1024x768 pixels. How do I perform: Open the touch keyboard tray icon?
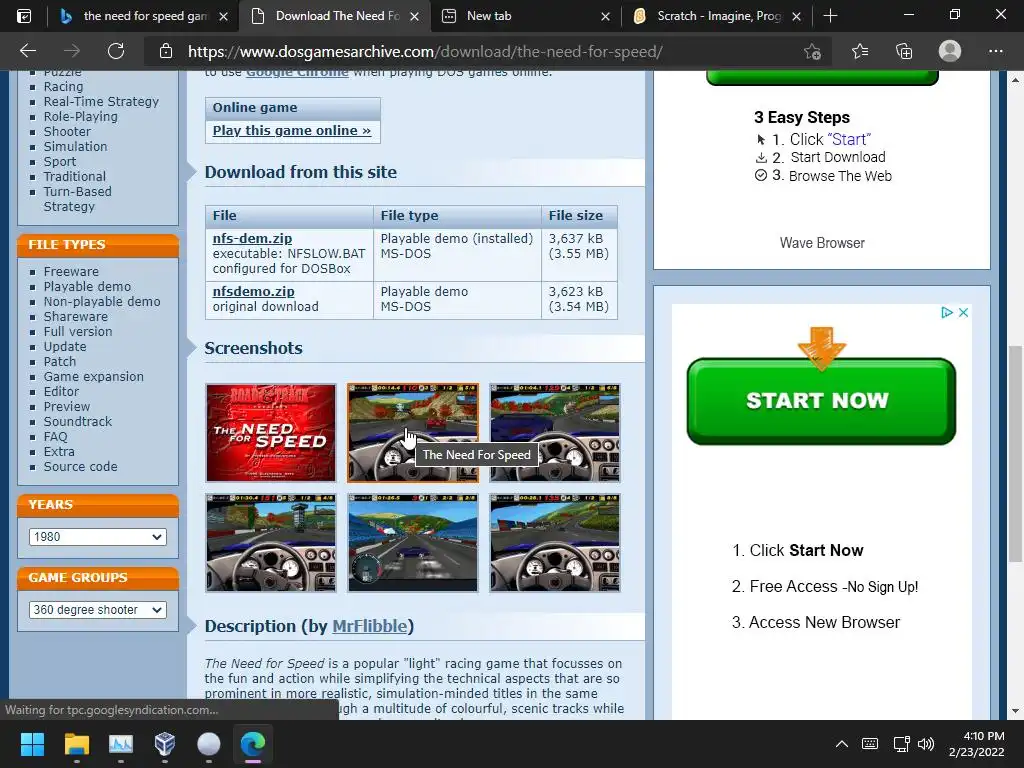[x=870, y=744]
